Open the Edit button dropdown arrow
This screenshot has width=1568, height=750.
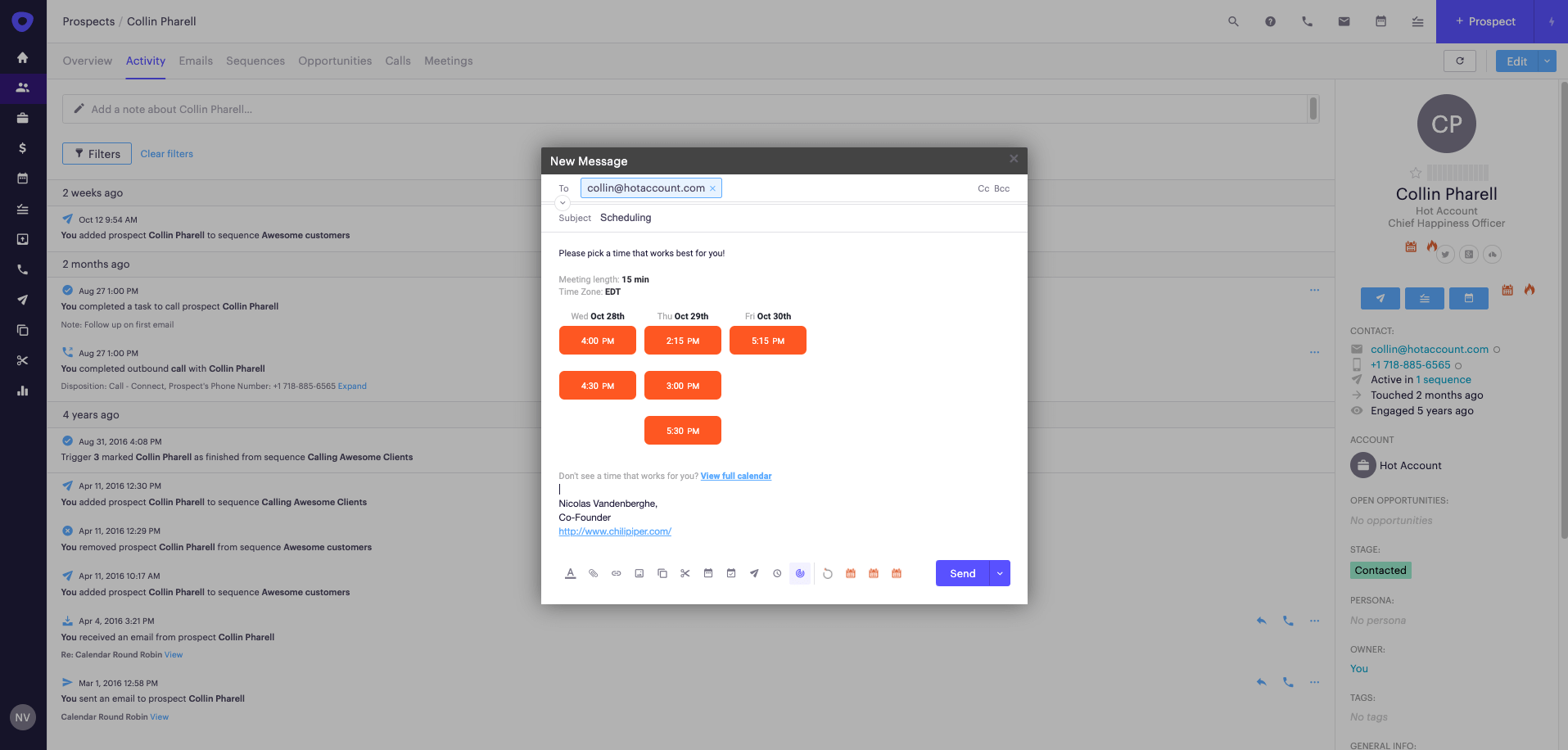click(x=1547, y=61)
